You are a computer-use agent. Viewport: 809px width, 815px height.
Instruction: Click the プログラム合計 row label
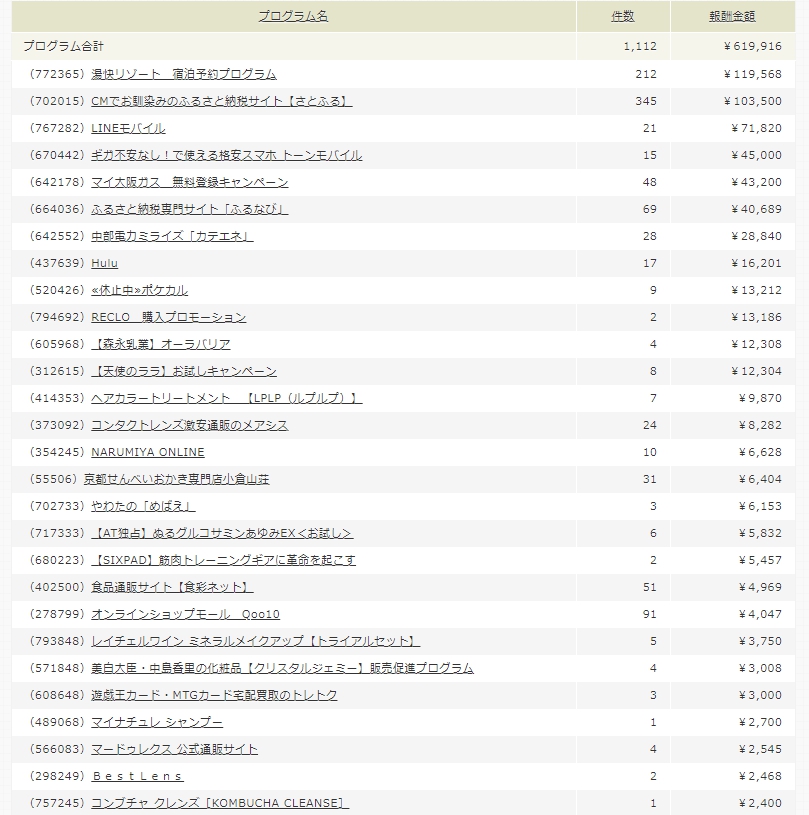(x=63, y=46)
